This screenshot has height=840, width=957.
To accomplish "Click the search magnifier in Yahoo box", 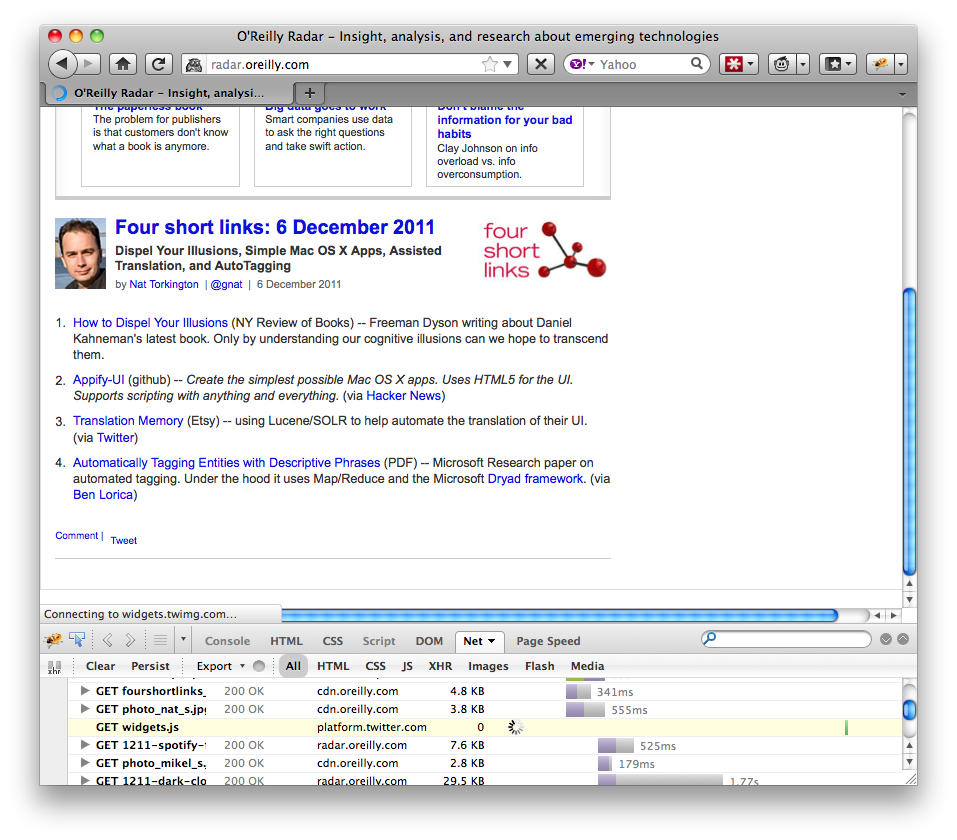I will pos(696,63).
